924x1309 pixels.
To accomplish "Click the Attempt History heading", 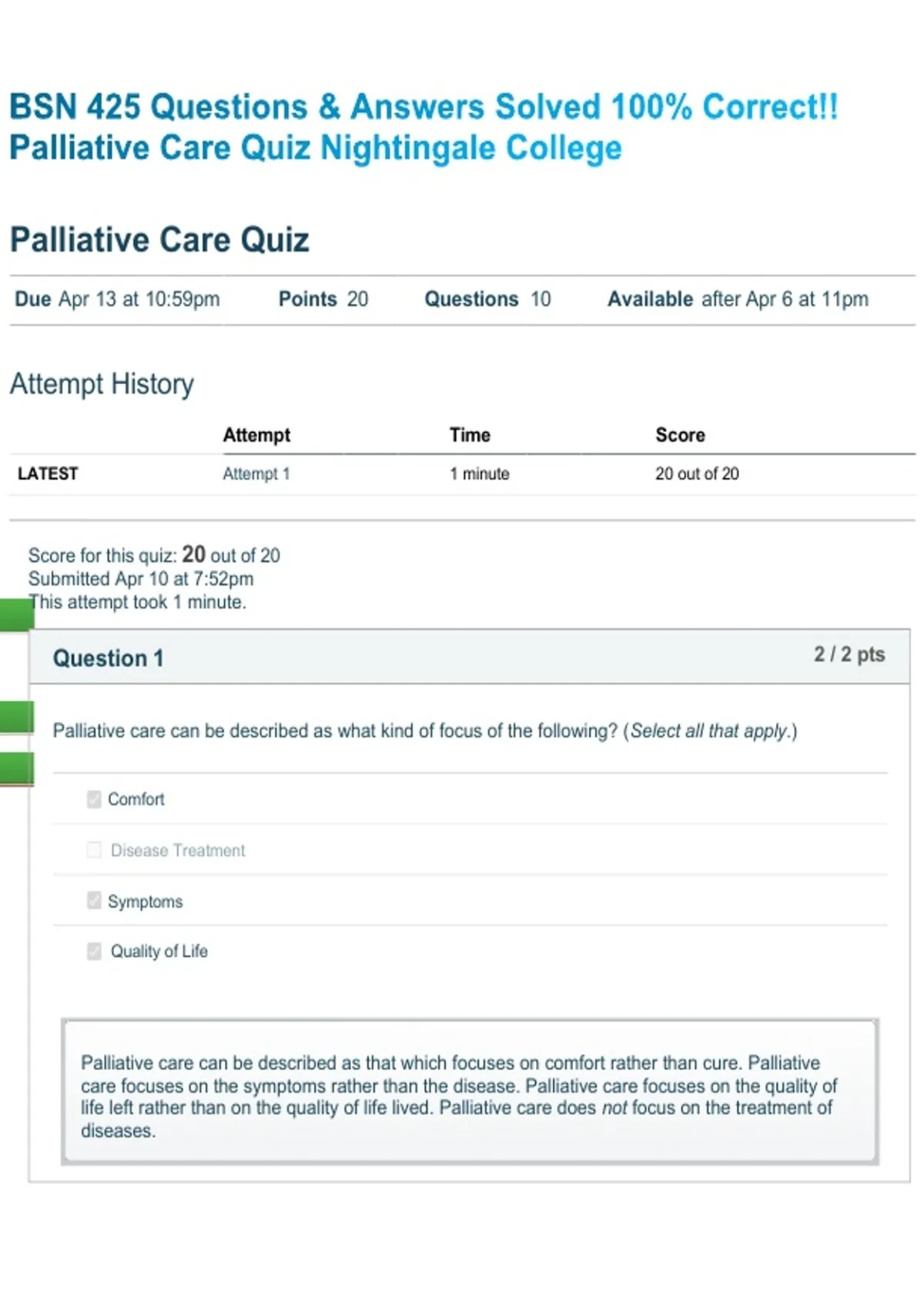I will click(102, 383).
